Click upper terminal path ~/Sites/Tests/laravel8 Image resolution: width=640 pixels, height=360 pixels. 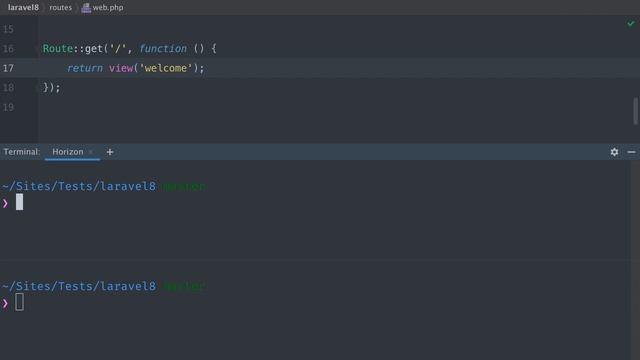click(x=79, y=187)
